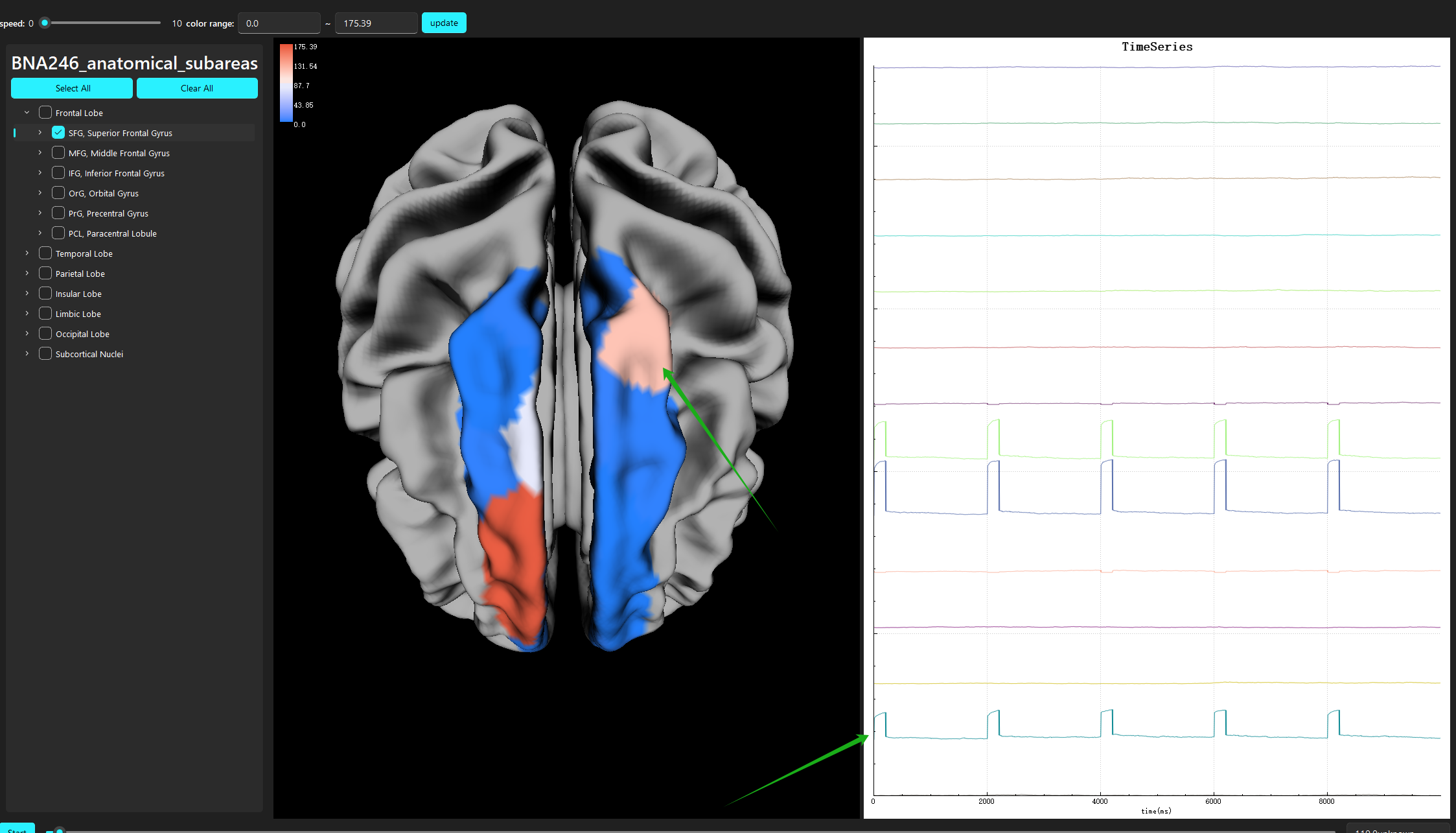This screenshot has width=1456, height=833.
Task: Enable the MFG, Middle Frontal Gyrus checkbox
Action: (x=58, y=152)
